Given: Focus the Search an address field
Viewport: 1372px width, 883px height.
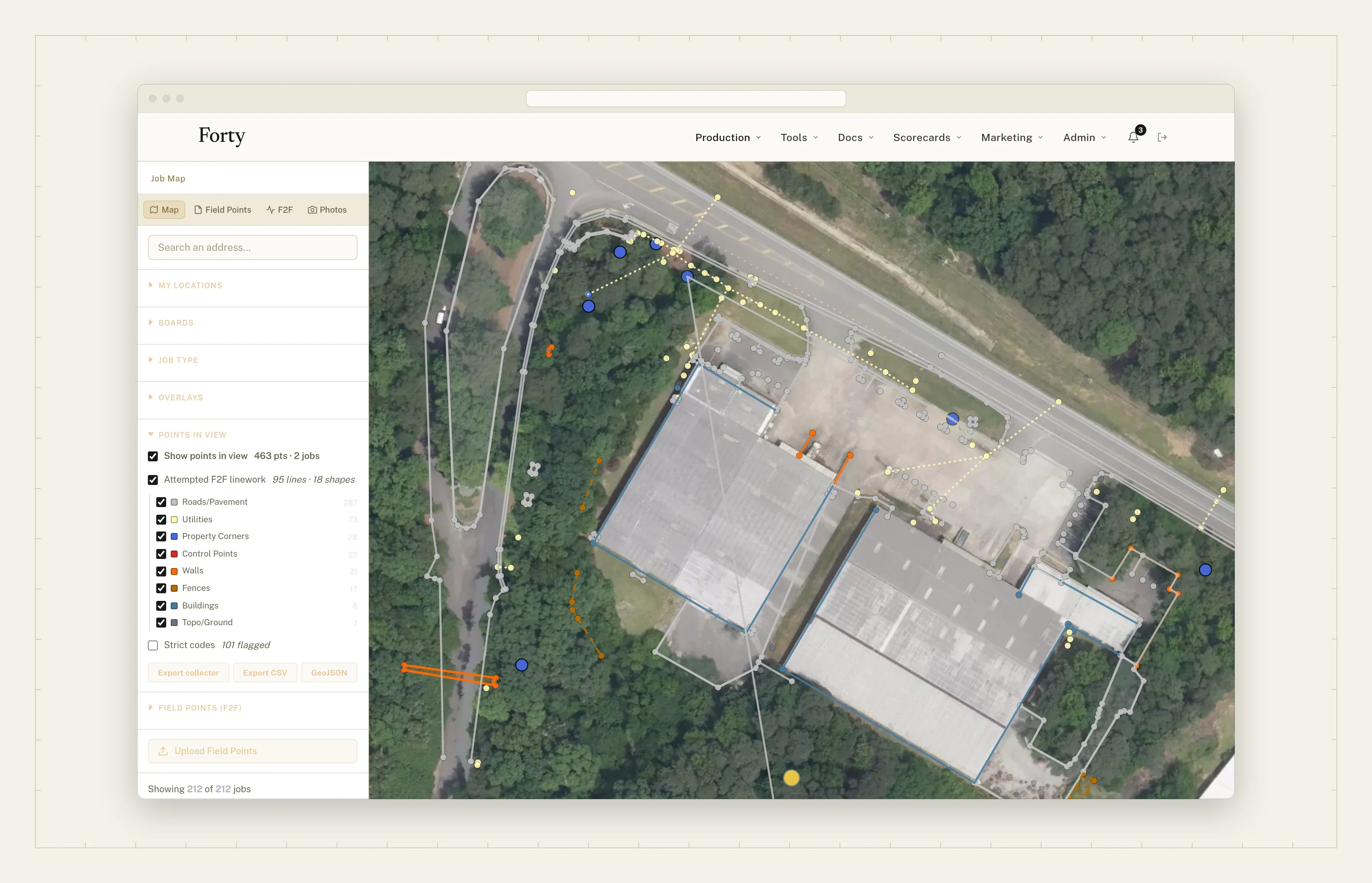Looking at the screenshot, I should (x=253, y=247).
